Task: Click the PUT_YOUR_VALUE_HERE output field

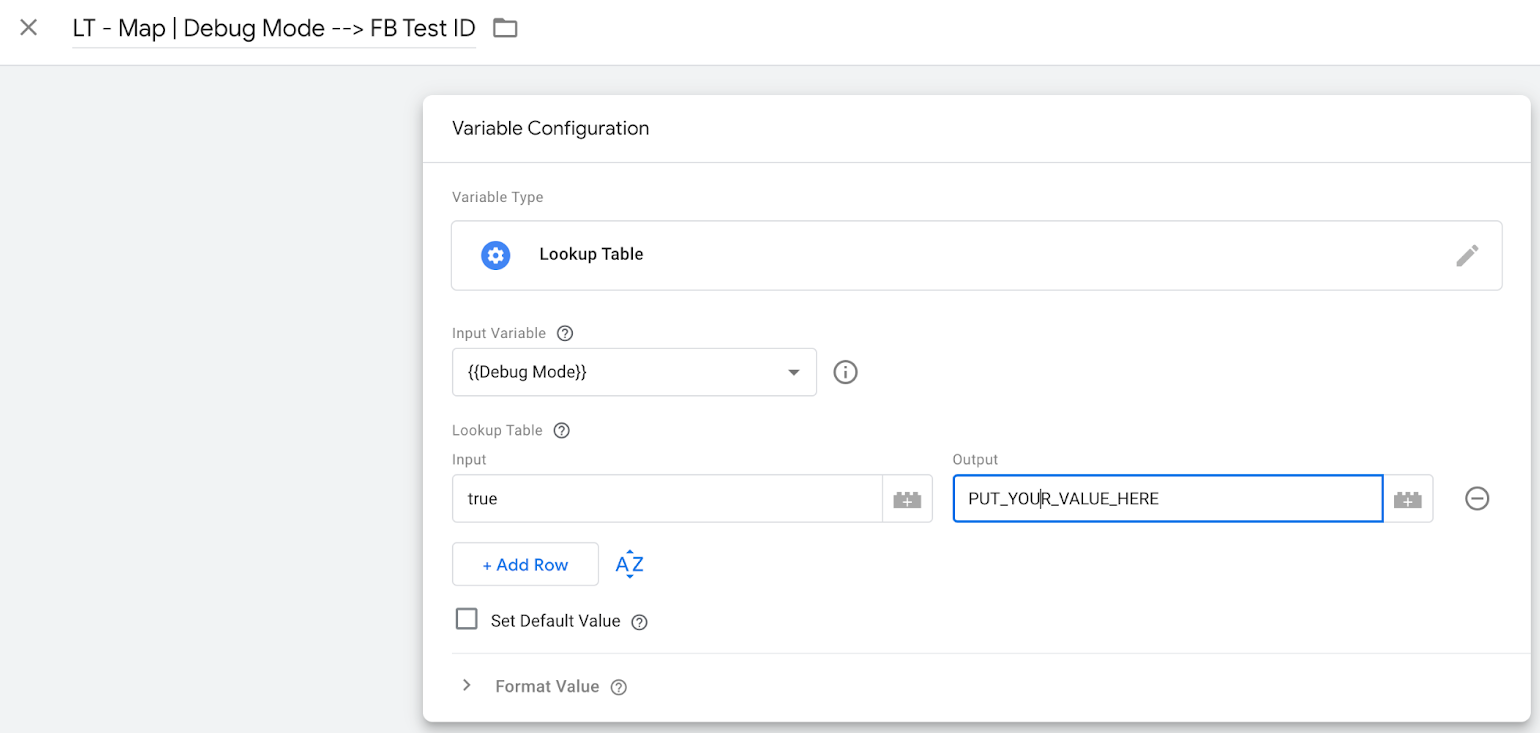Action: [1167, 498]
